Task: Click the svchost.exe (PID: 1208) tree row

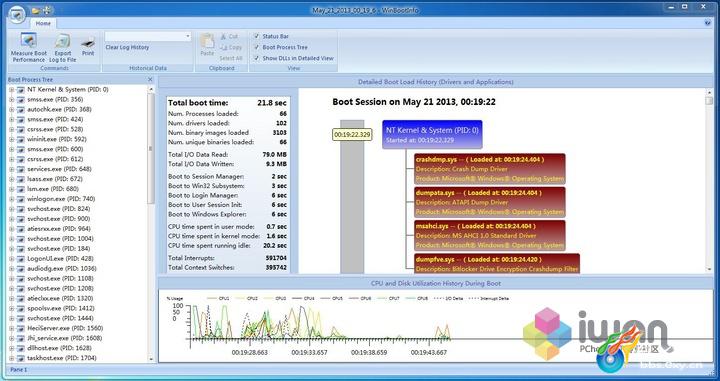Action: (x=60, y=289)
